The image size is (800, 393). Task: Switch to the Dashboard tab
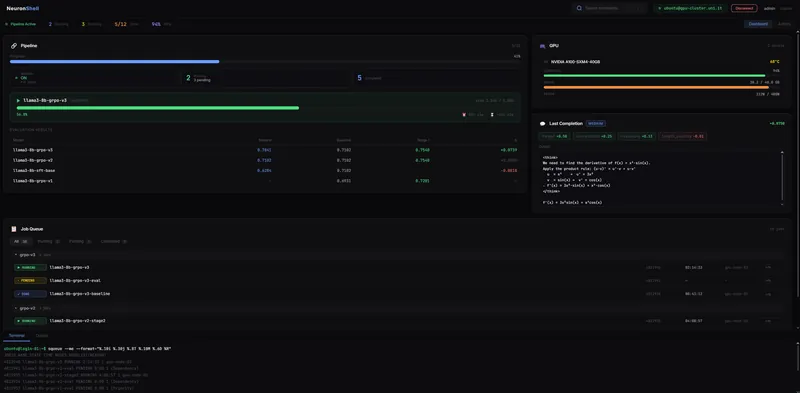(758, 24)
